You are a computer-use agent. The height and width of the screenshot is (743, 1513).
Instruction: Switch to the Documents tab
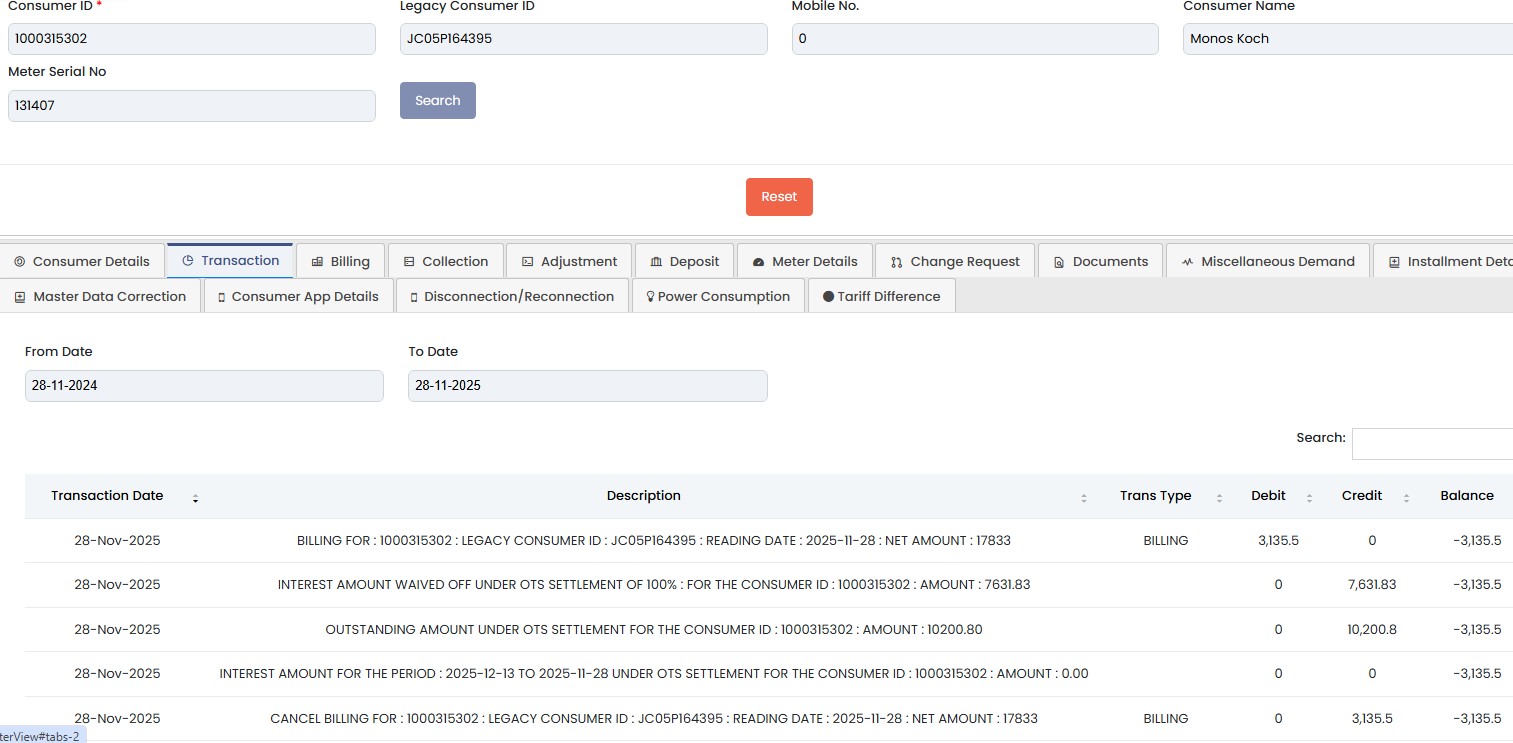pyautogui.click(x=1100, y=261)
